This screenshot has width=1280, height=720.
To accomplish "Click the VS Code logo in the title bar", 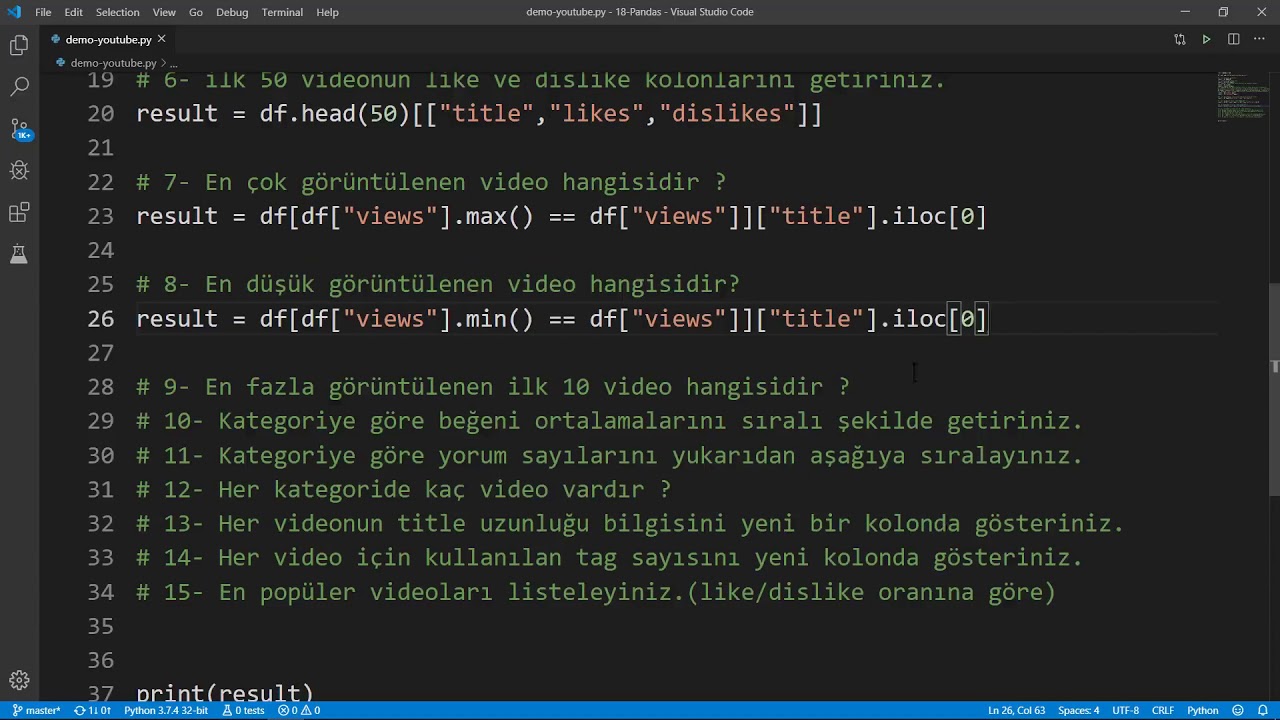I will (x=13, y=12).
